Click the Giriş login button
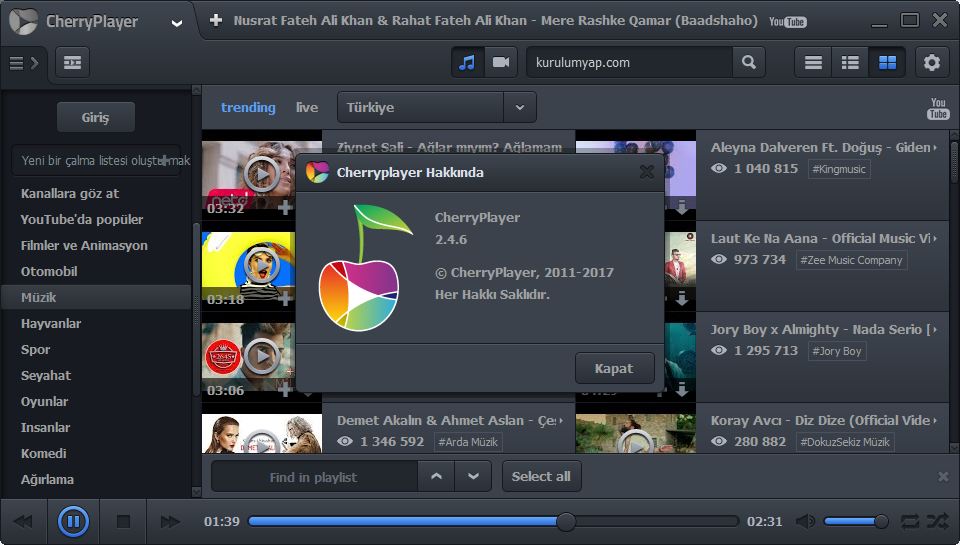This screenshot has height=545, width=960. pos(96,117)
